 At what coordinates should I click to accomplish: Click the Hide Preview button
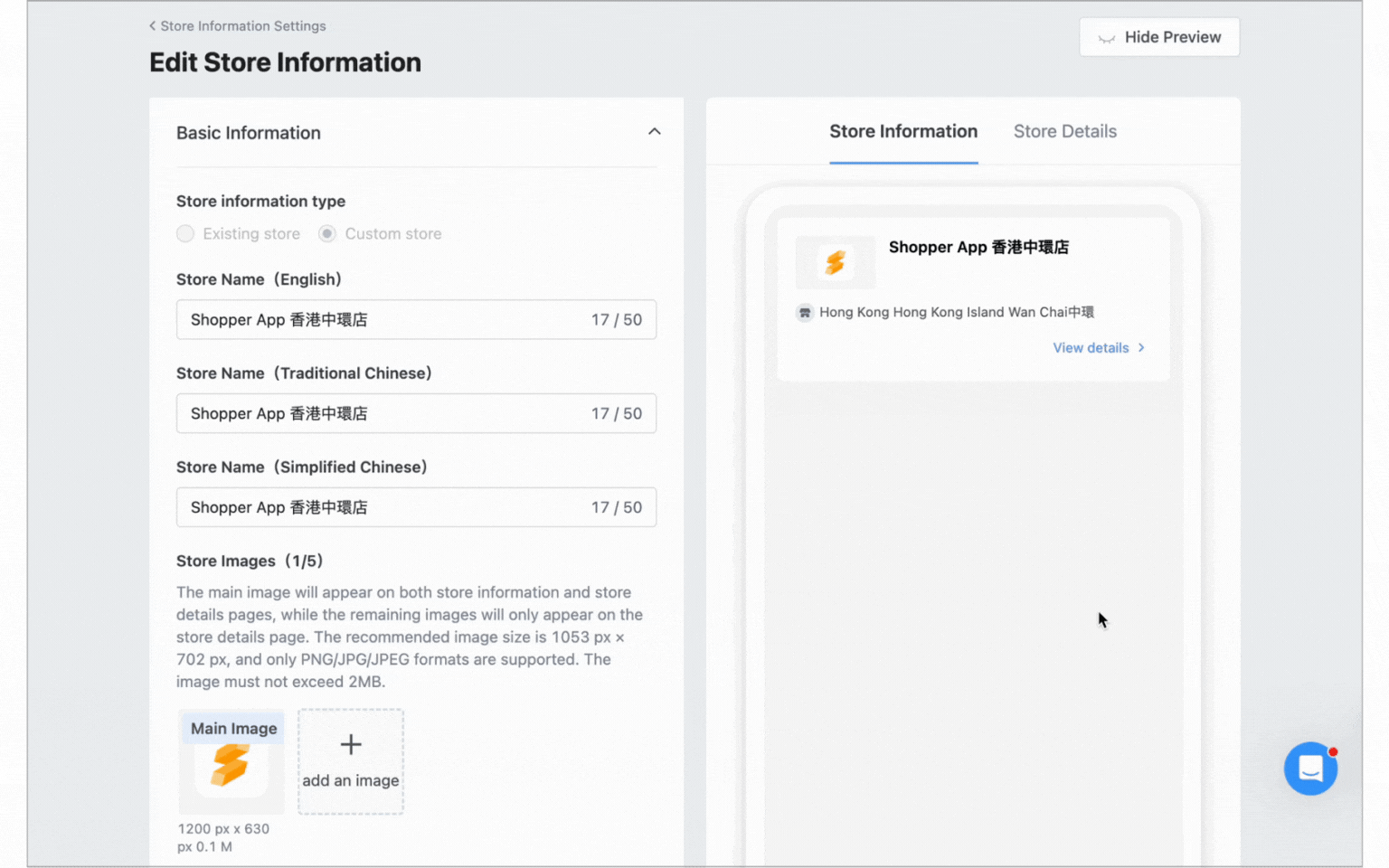[1159, 37]
